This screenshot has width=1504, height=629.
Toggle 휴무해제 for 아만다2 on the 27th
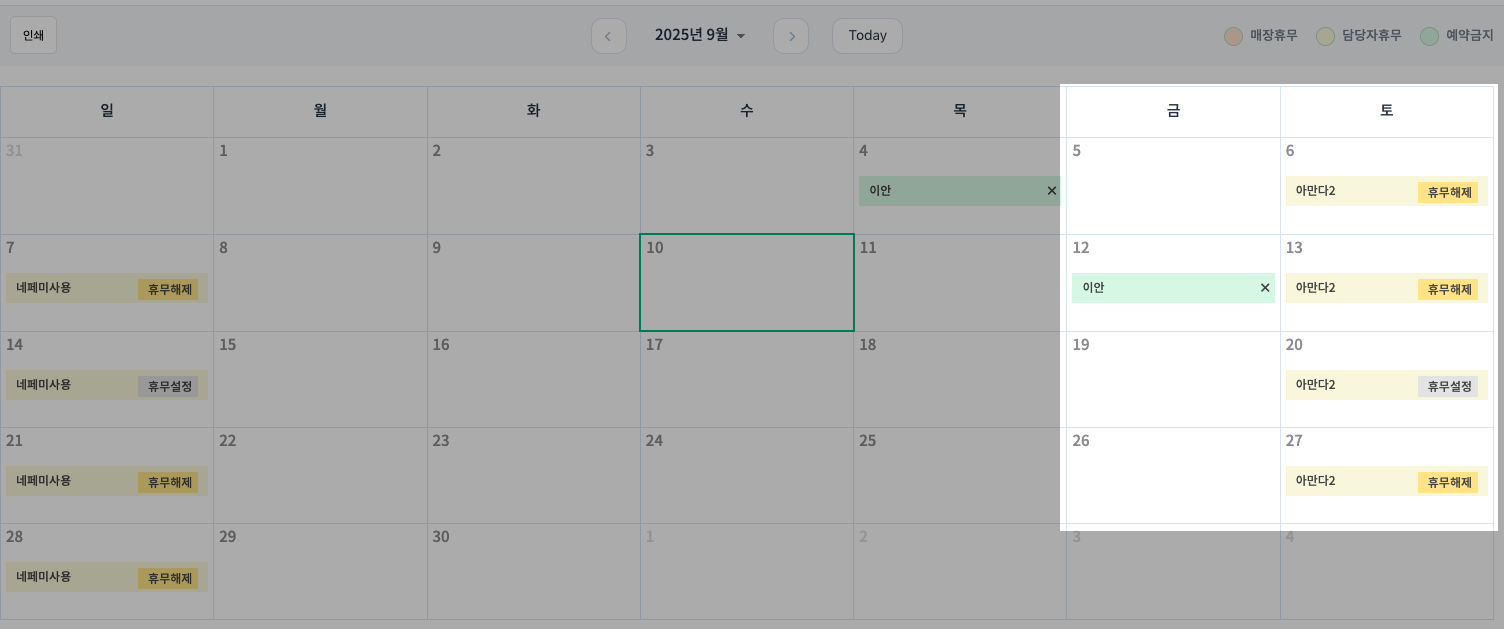coord(1448,482)
